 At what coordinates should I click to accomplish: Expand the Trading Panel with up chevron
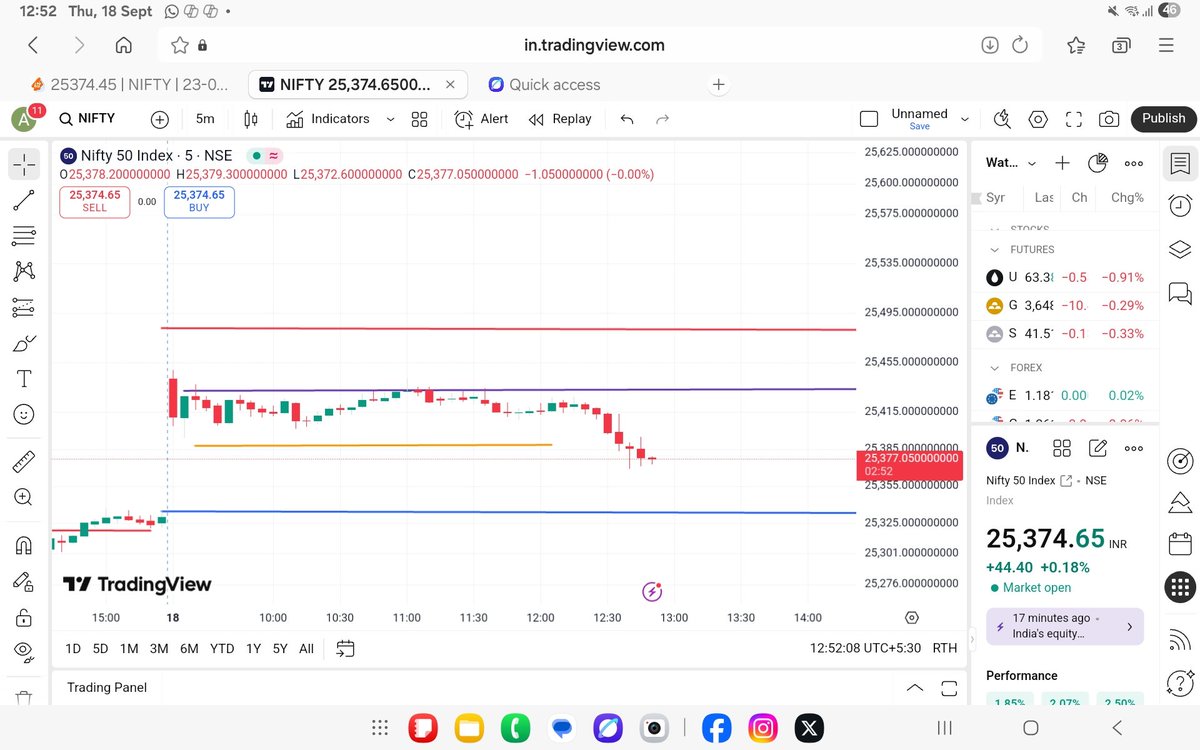[914, 688]
